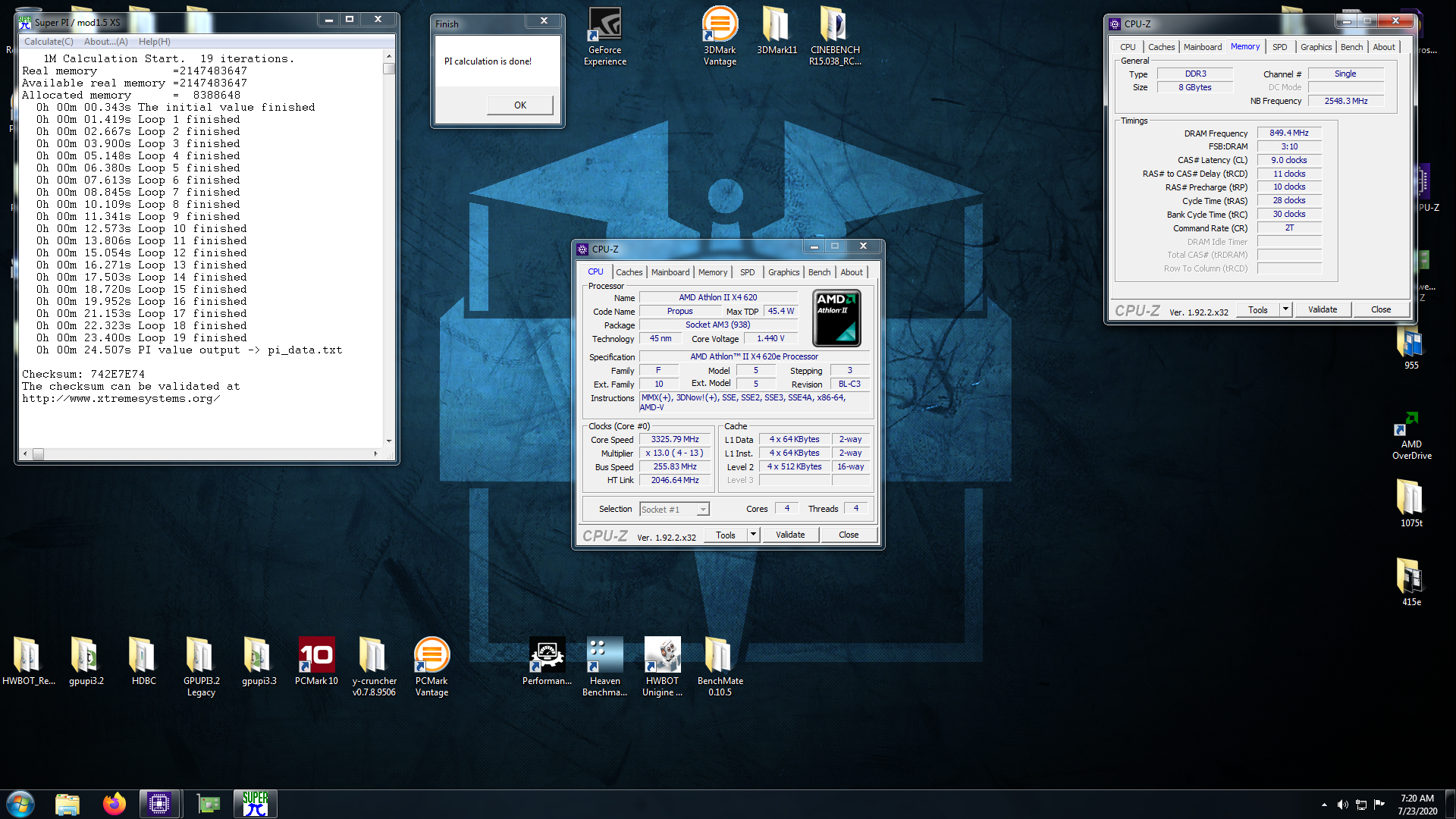
Task: Launch the PCMark Vantage shortcut
Action: 431,667
